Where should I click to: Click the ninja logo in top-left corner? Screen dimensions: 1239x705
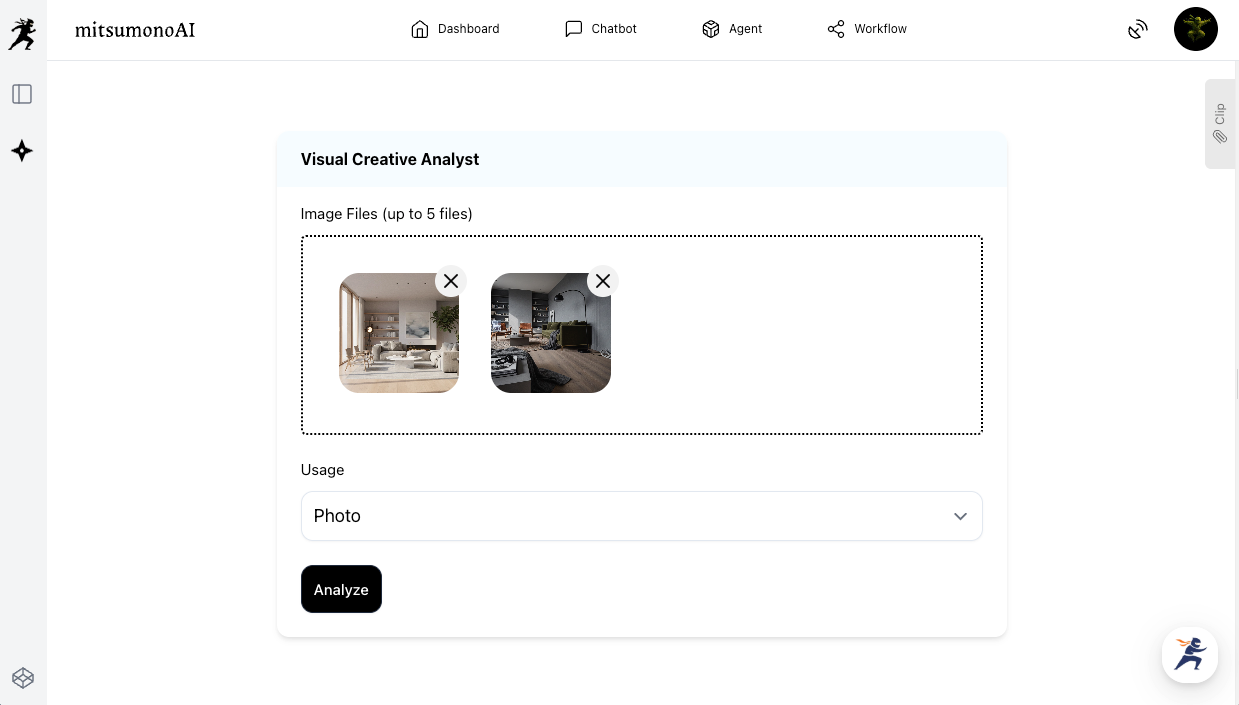point(22,33)
